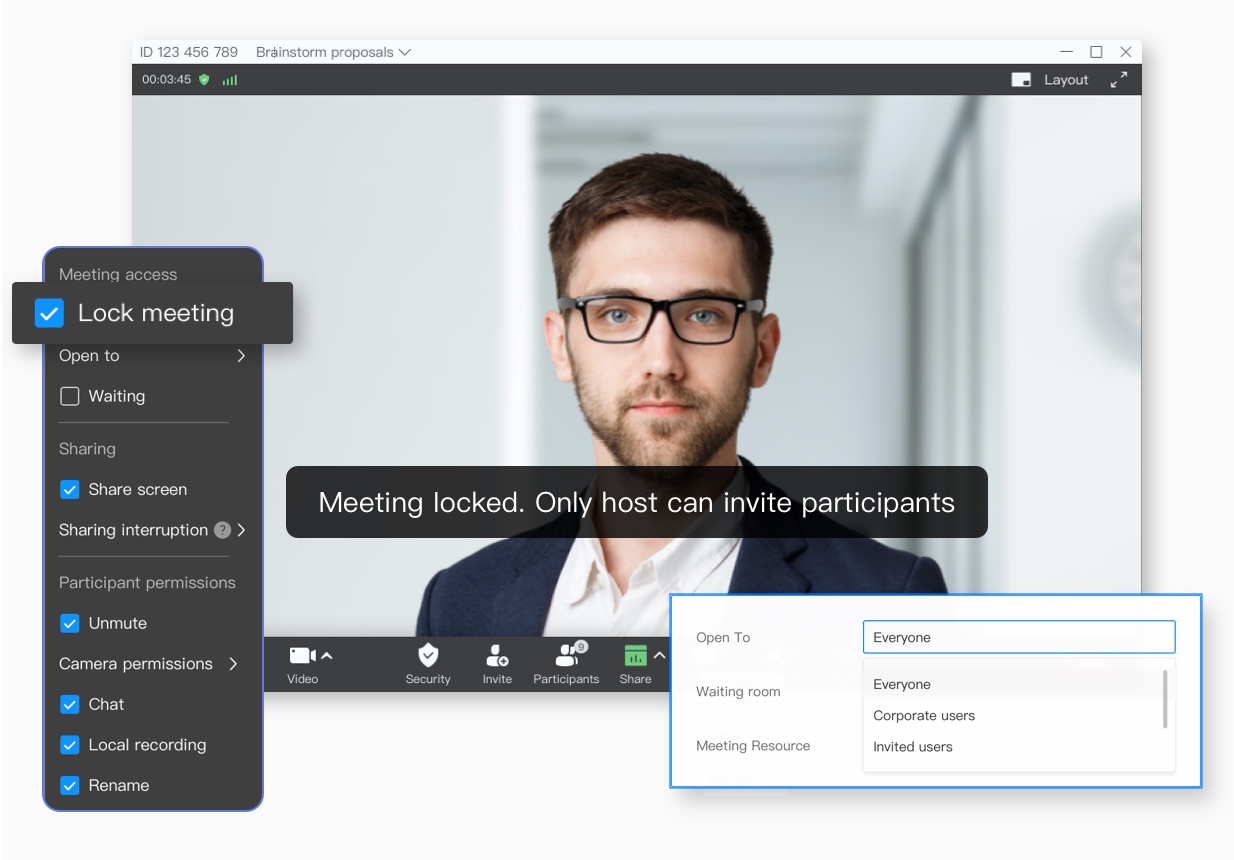The width and height of the screenshot is (1234, 860).
Task: Click the Open to menu row
Action: tap(152, 356)
